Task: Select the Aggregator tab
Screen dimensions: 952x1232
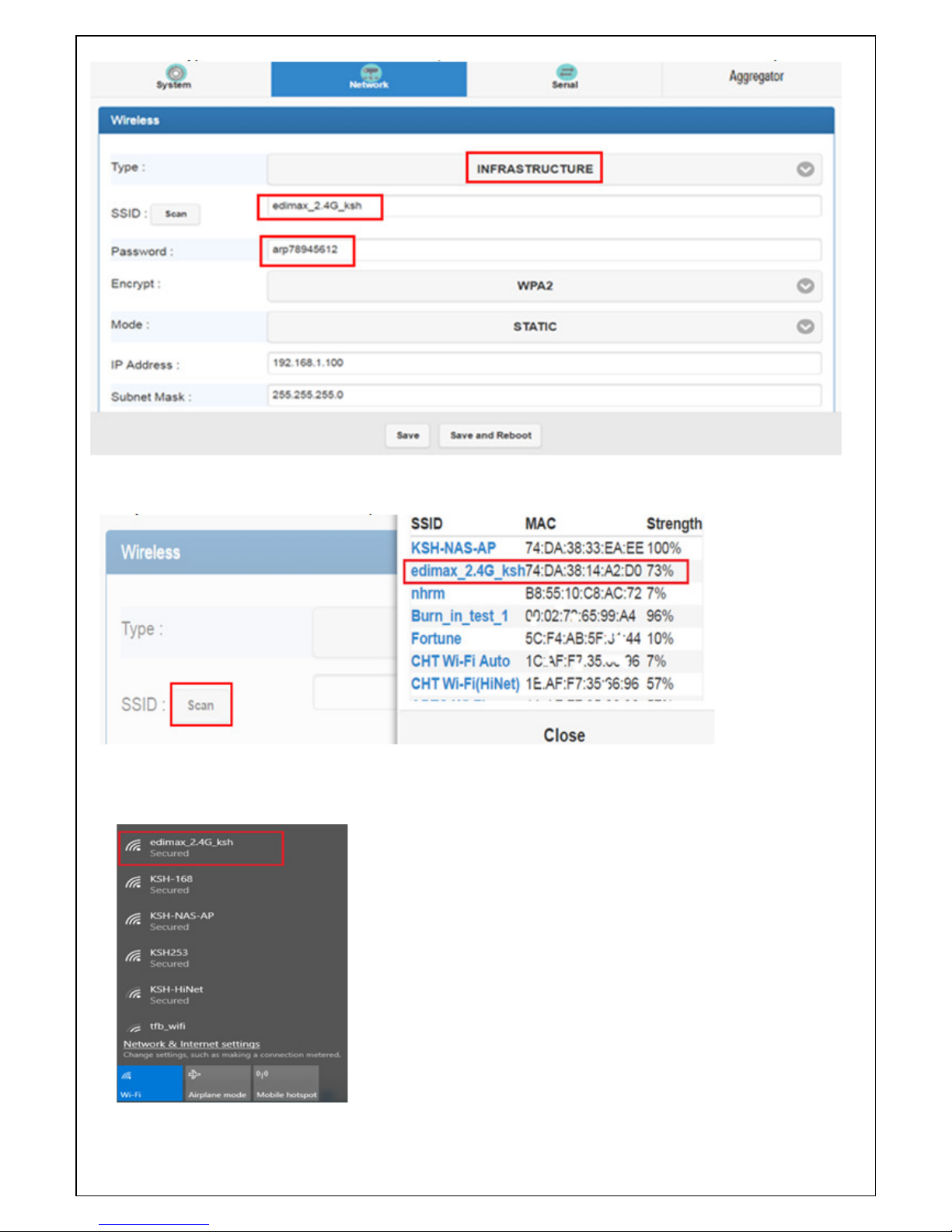Action: [x=755, y=77]
